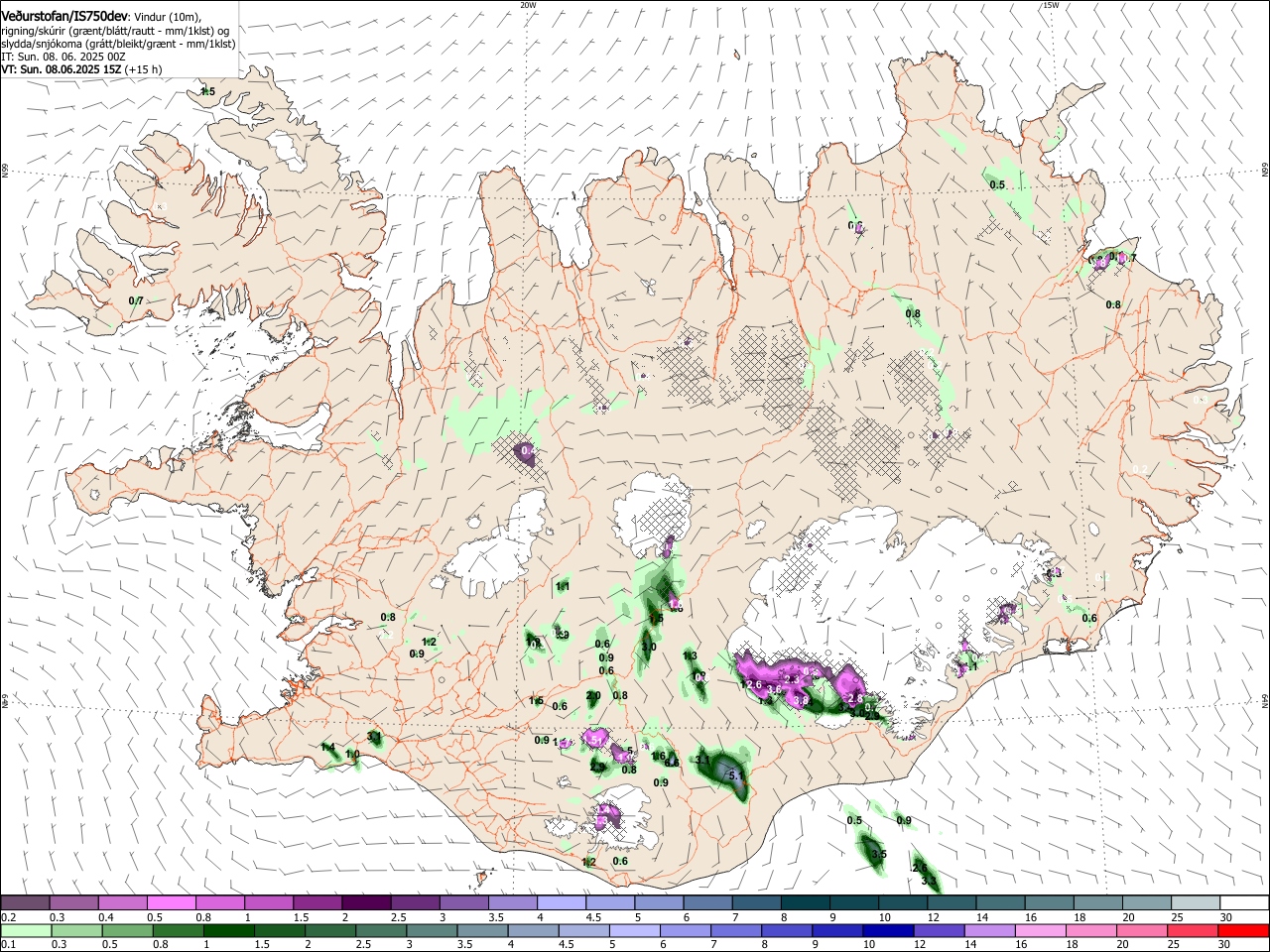Click the 3.1 value on the southwest peninsula
1270x952 pixels.
tap(374, 737)
